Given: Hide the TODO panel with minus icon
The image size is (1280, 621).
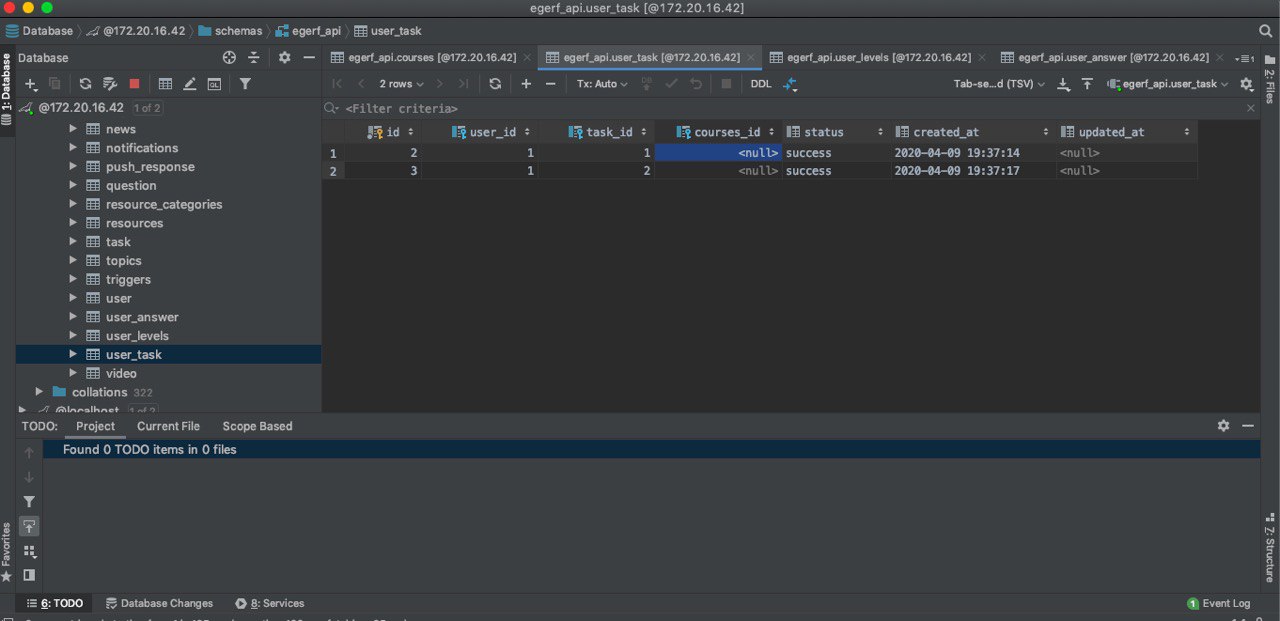Looking at the screenshot, I should [x=1248, y=425].
